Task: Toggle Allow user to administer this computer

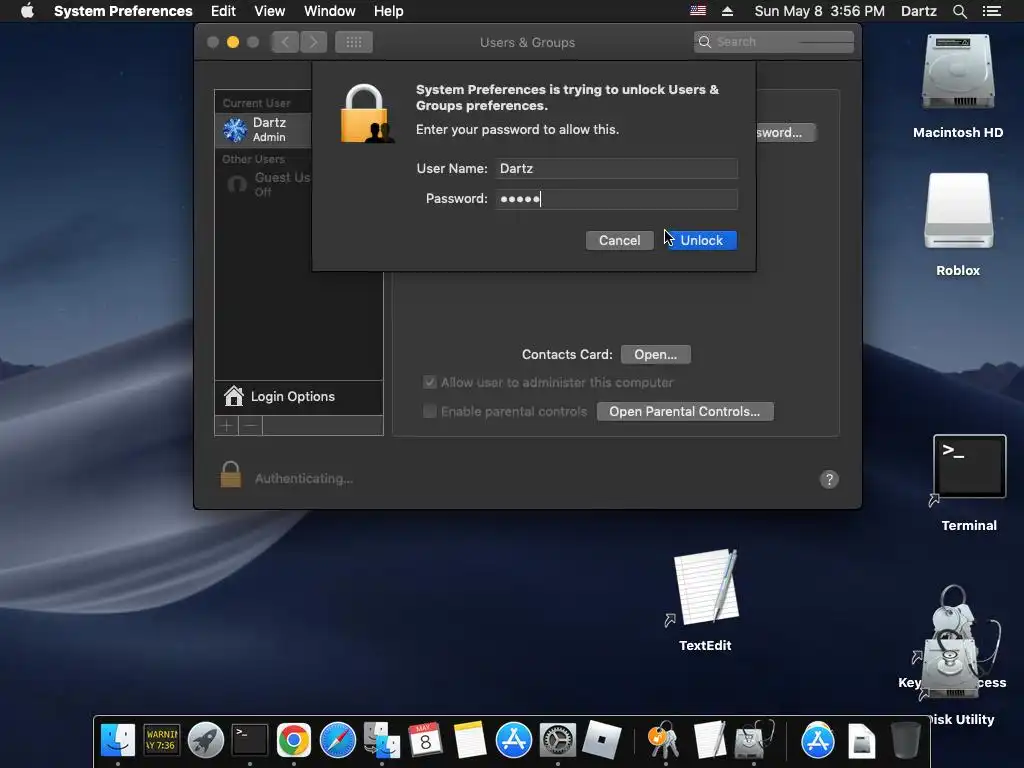Action: pyautogui.click(x=430, y=382)
